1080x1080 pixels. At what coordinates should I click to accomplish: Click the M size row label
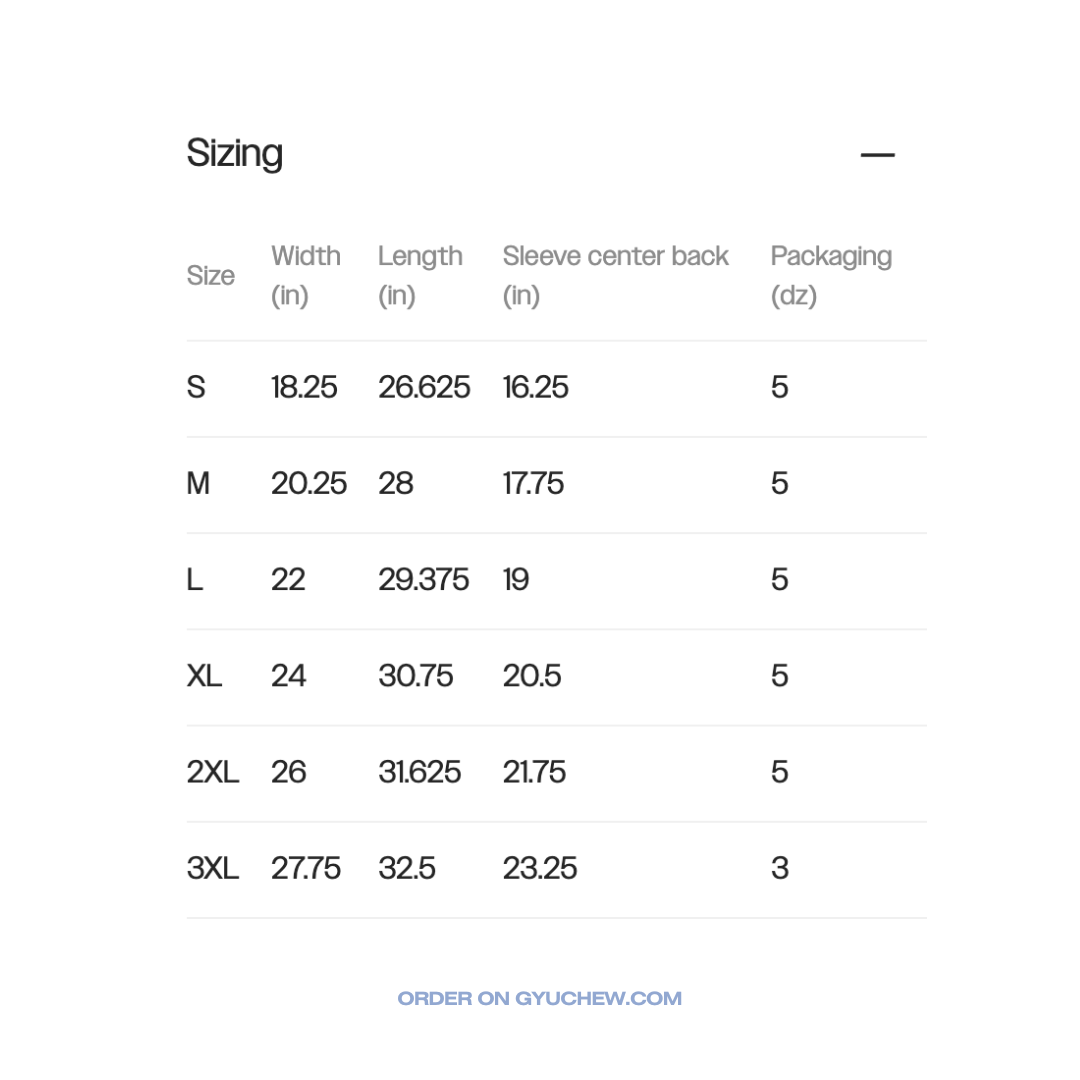[x=198, y=484]
